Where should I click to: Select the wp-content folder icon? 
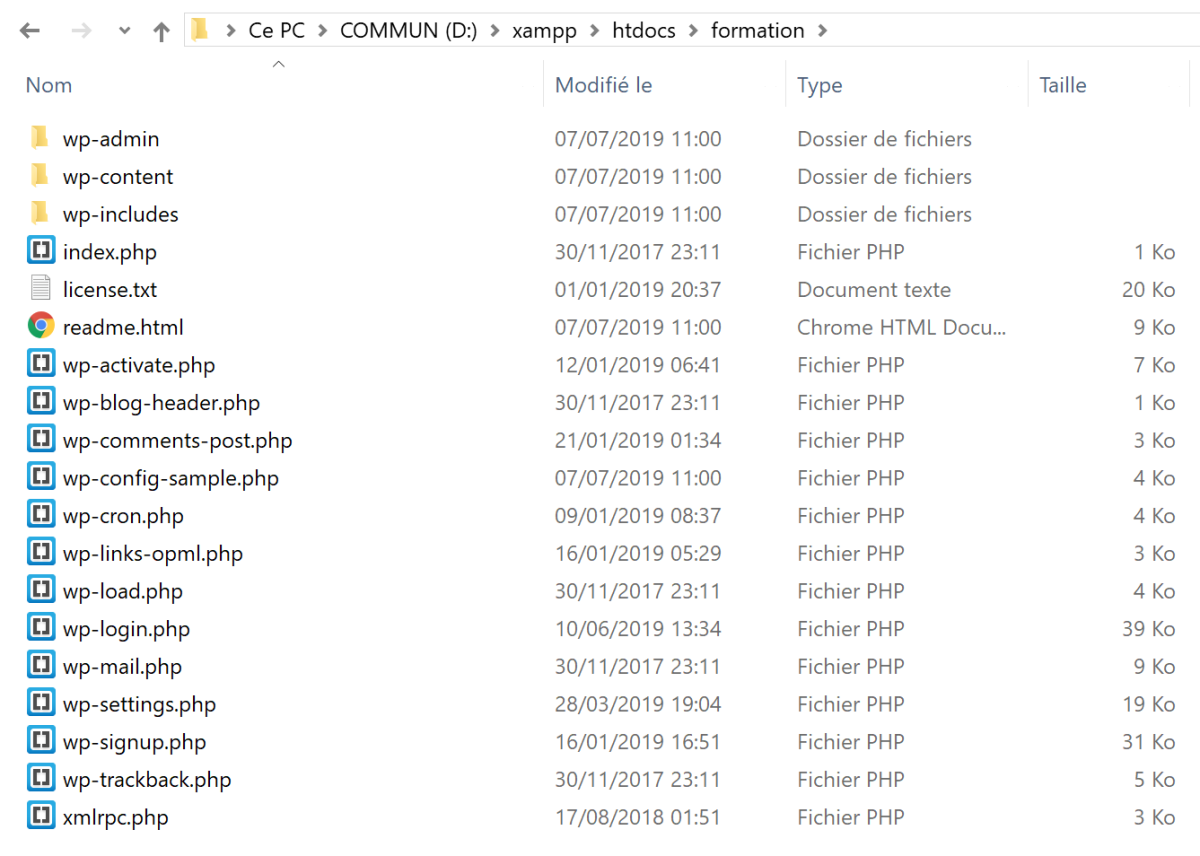coord(40,176)
